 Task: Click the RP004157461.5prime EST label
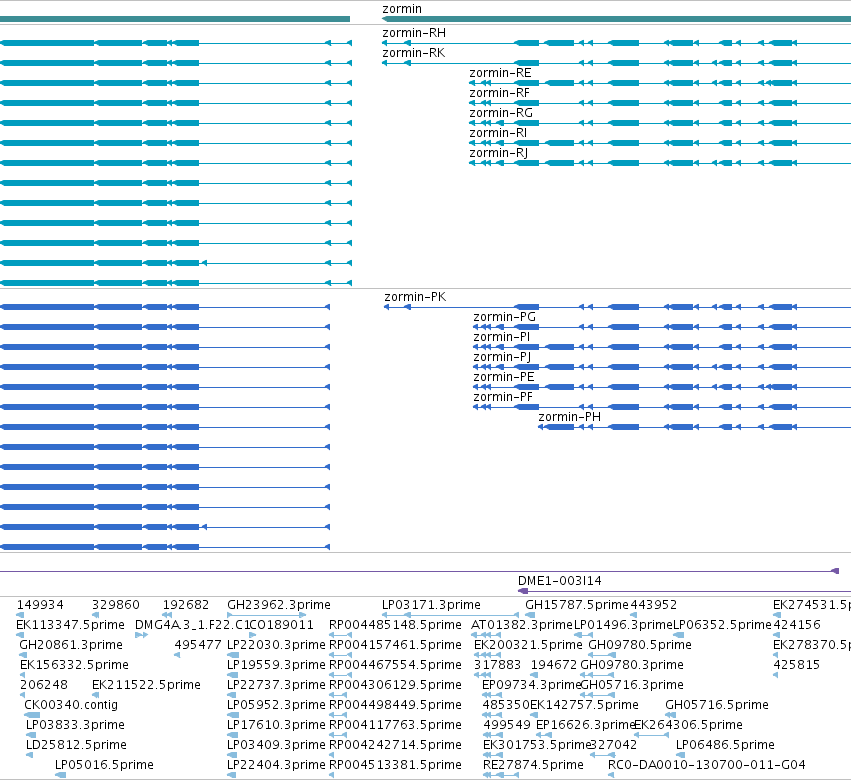point(396,645)
